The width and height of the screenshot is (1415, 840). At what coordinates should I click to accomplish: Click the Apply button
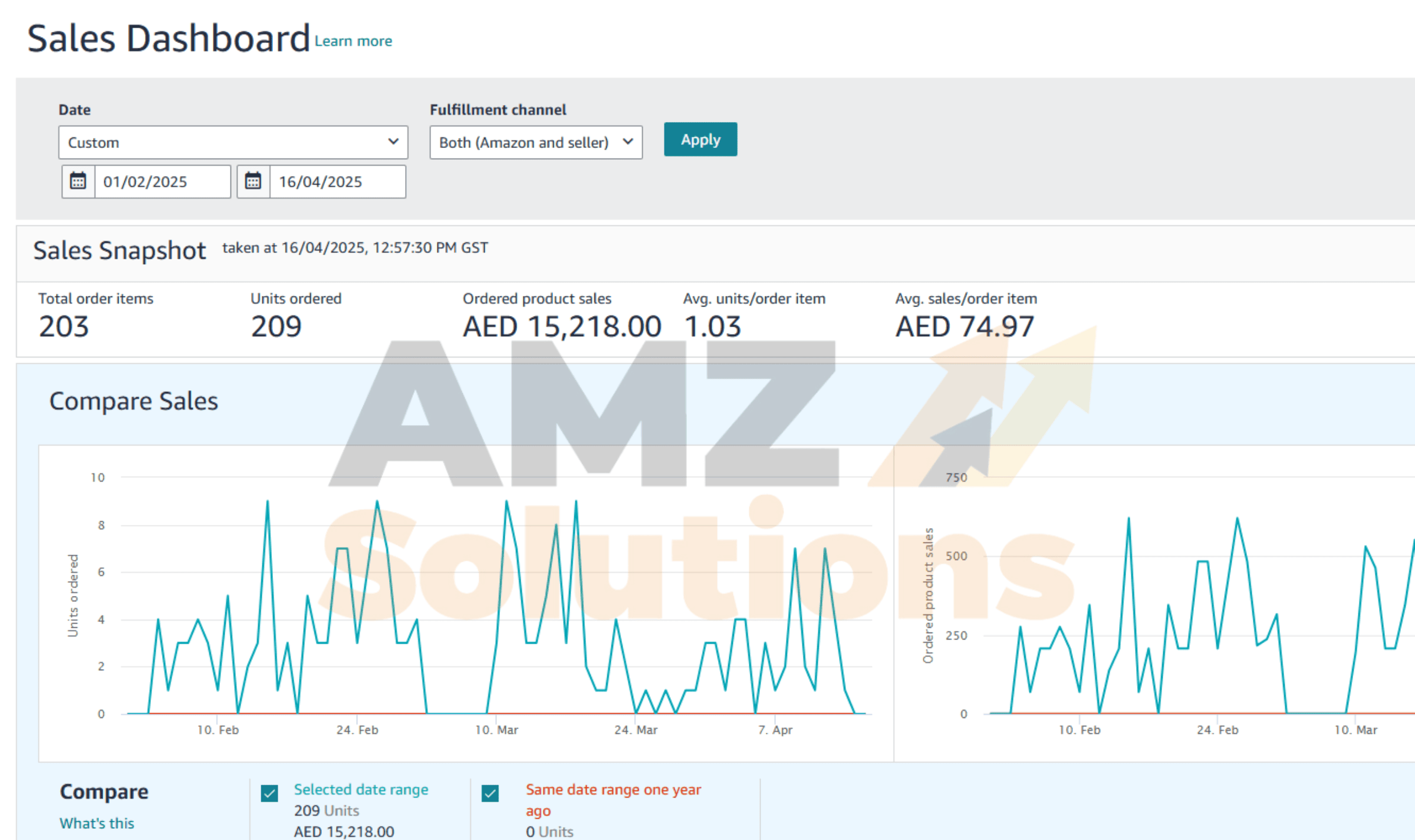point(700,140)
